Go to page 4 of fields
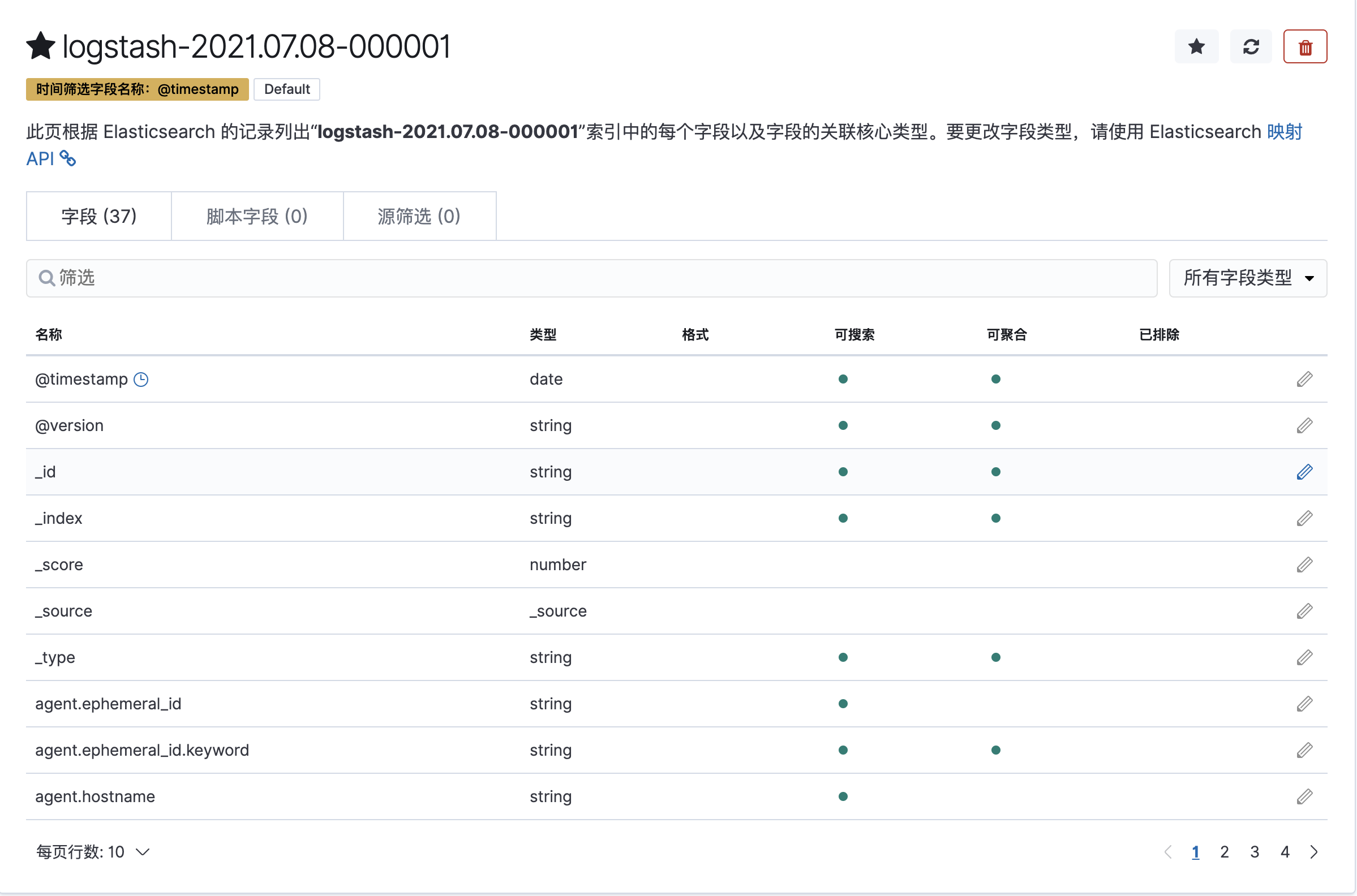 coord(1285,852)
